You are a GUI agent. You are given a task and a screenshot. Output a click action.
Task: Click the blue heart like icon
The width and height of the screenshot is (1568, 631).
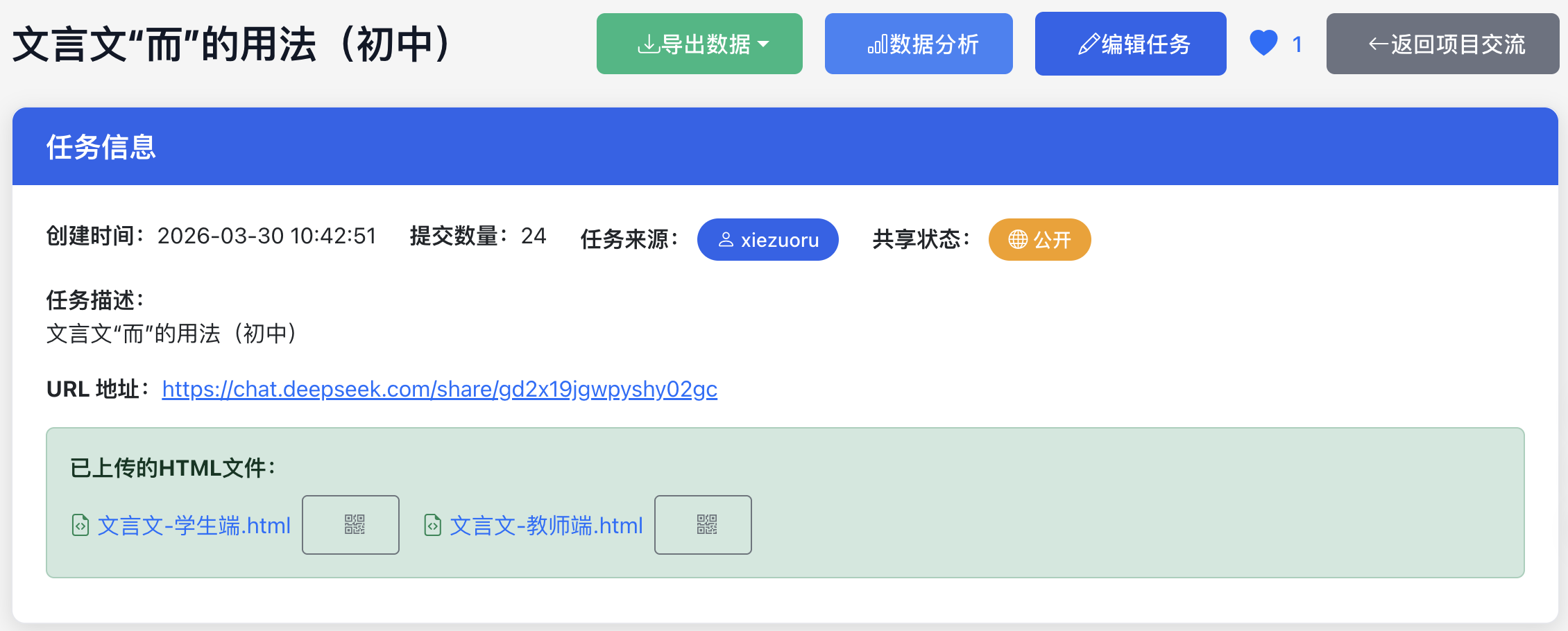1263,43
